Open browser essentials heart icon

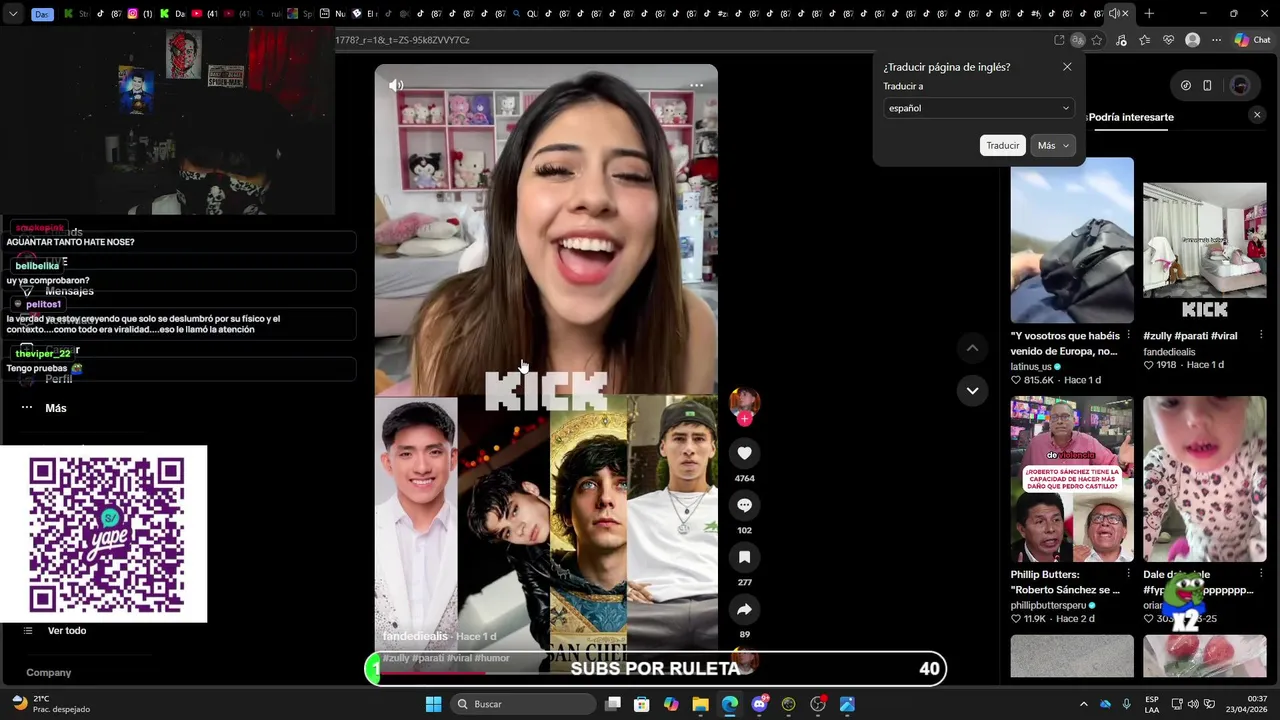click(1168, 40)
